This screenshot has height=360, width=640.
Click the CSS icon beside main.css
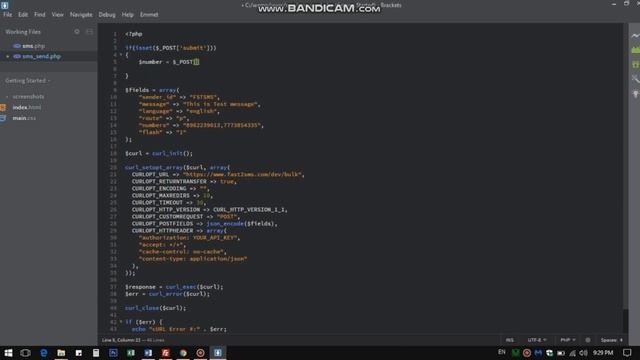[3, 118]
